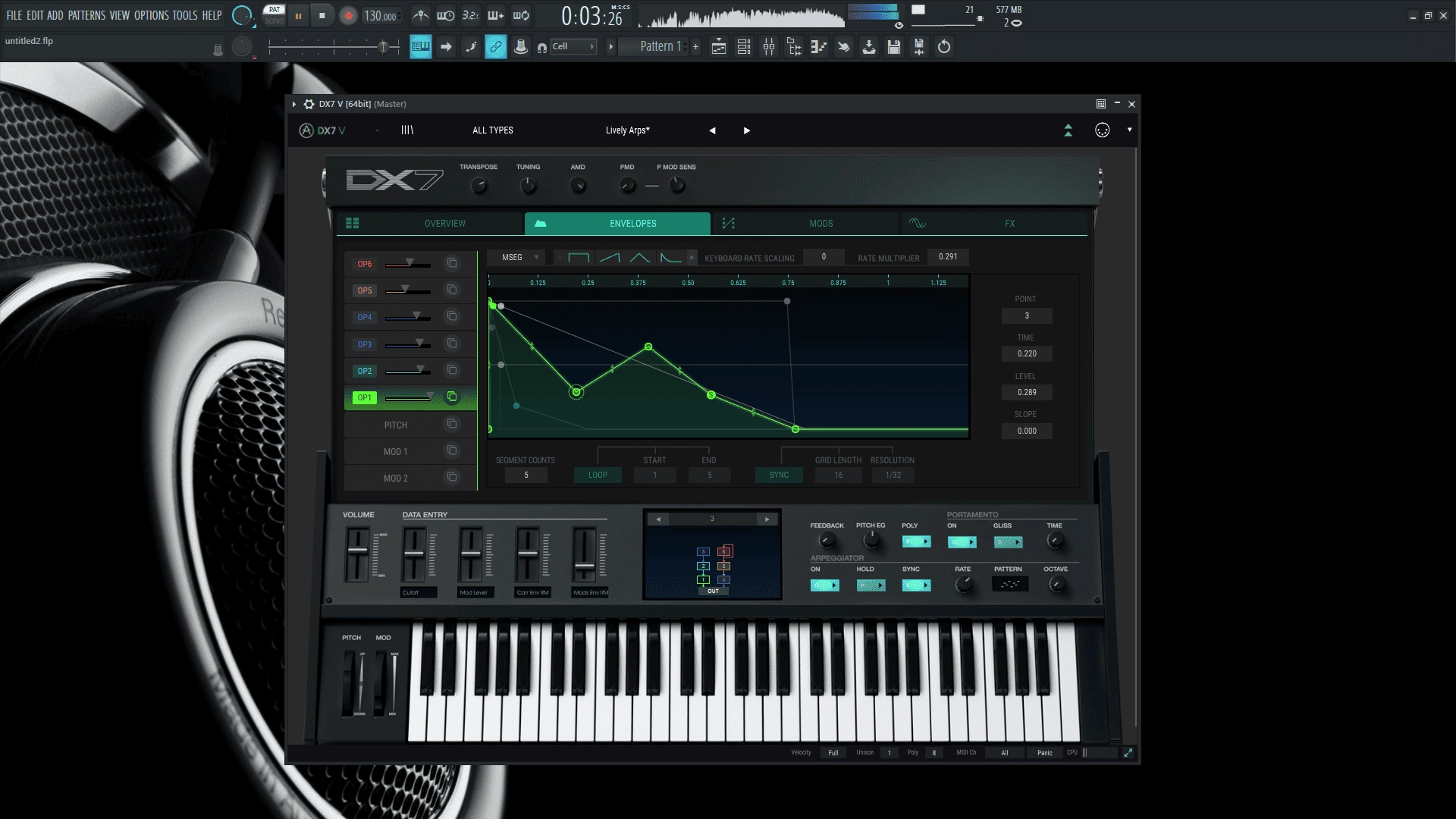The height and width of the screenshot is (819, 1456).
Task: Click the MIDI controller config icon in DX7
Action: tap(1103, 130)
